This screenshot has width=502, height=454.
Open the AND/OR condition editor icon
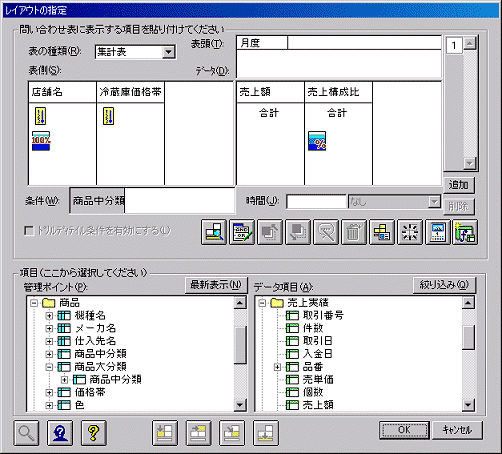tap(242, 232)
